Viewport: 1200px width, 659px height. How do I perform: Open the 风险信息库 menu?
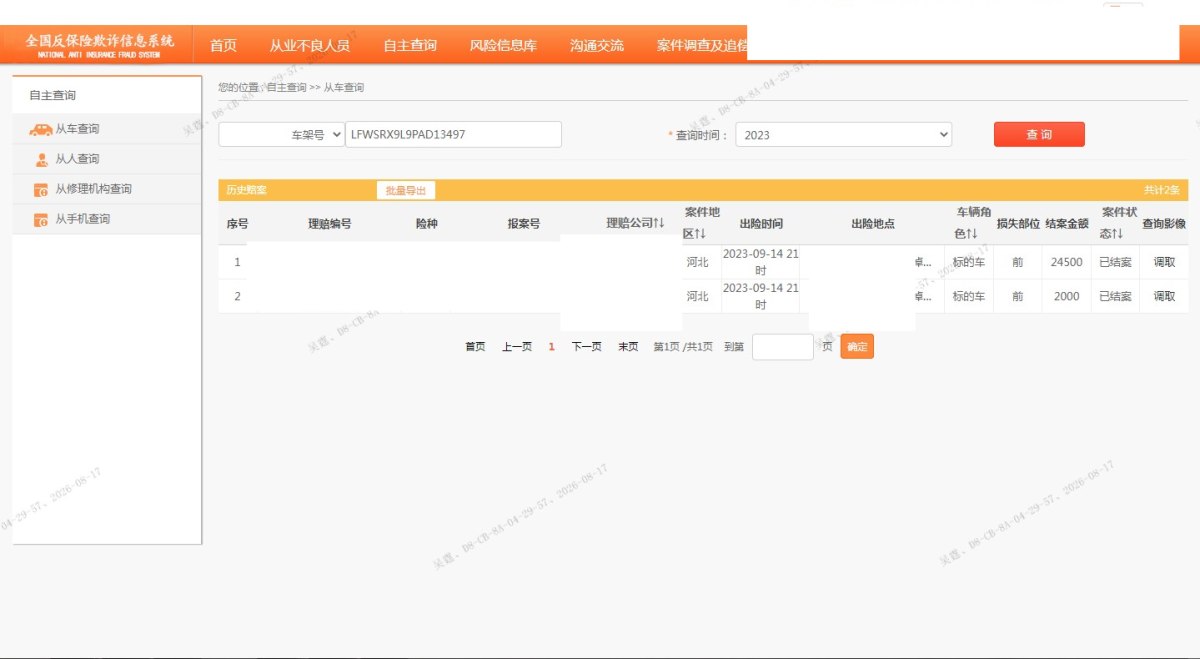coord(503,45)
